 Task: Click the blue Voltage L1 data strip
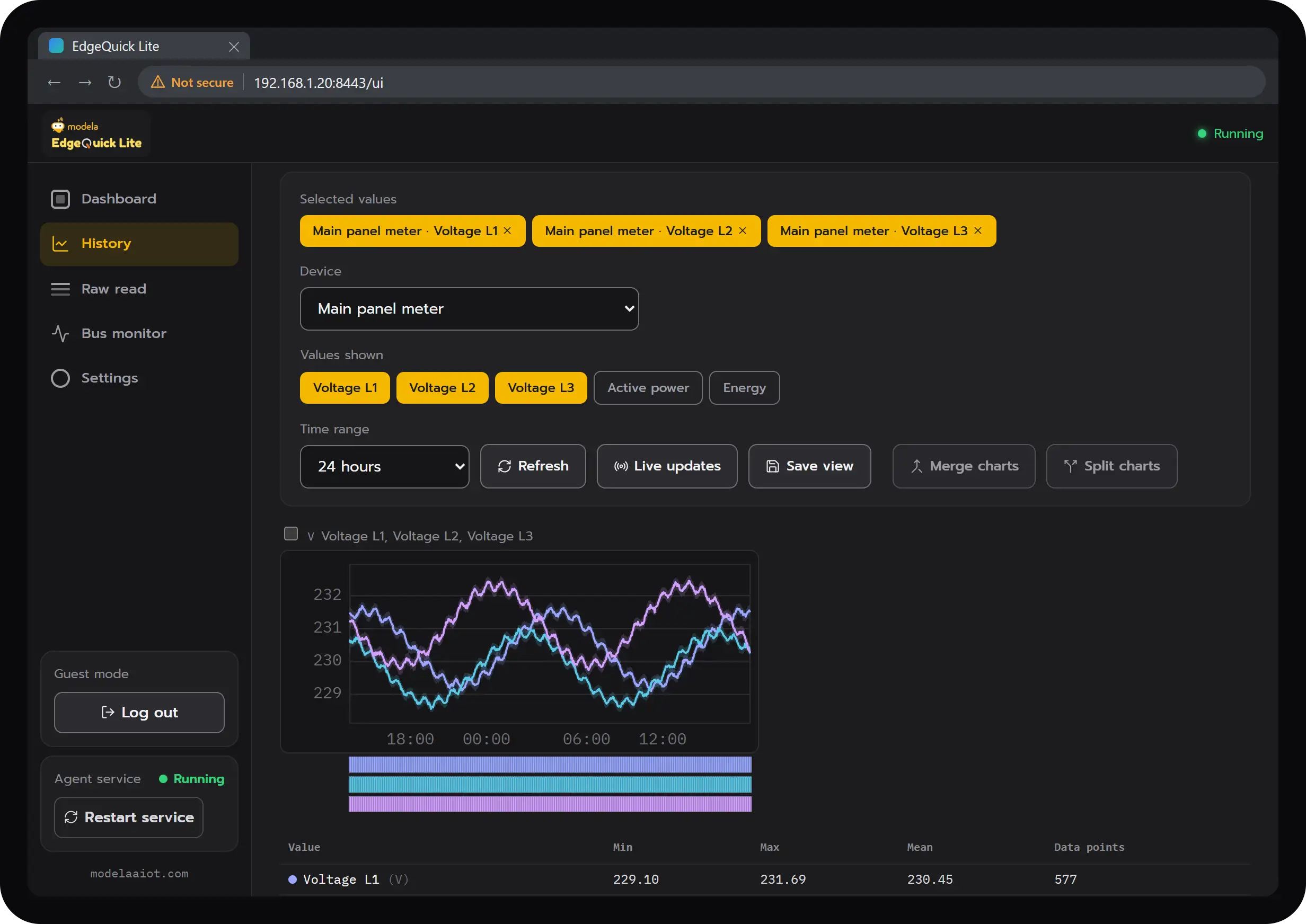pyautogui.click(x=550, y=765)
